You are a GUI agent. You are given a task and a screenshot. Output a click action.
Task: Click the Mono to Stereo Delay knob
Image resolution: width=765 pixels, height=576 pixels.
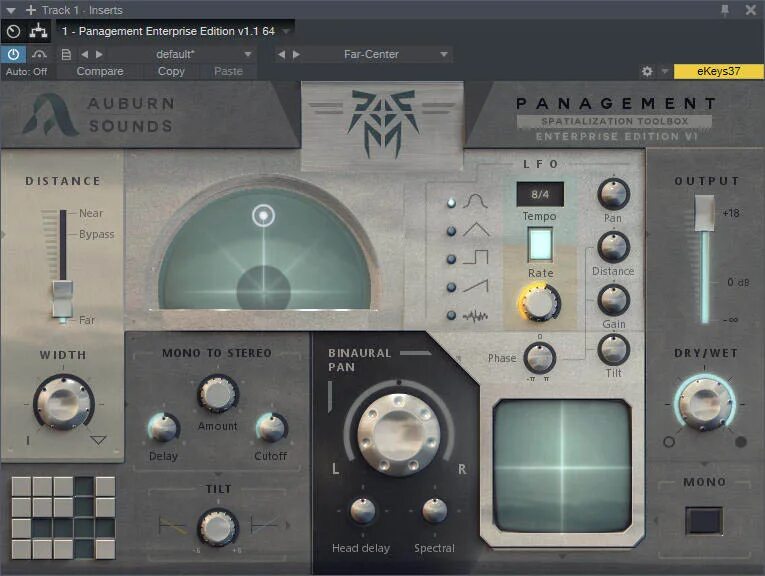pyautogui.click(x=164, y=427)
